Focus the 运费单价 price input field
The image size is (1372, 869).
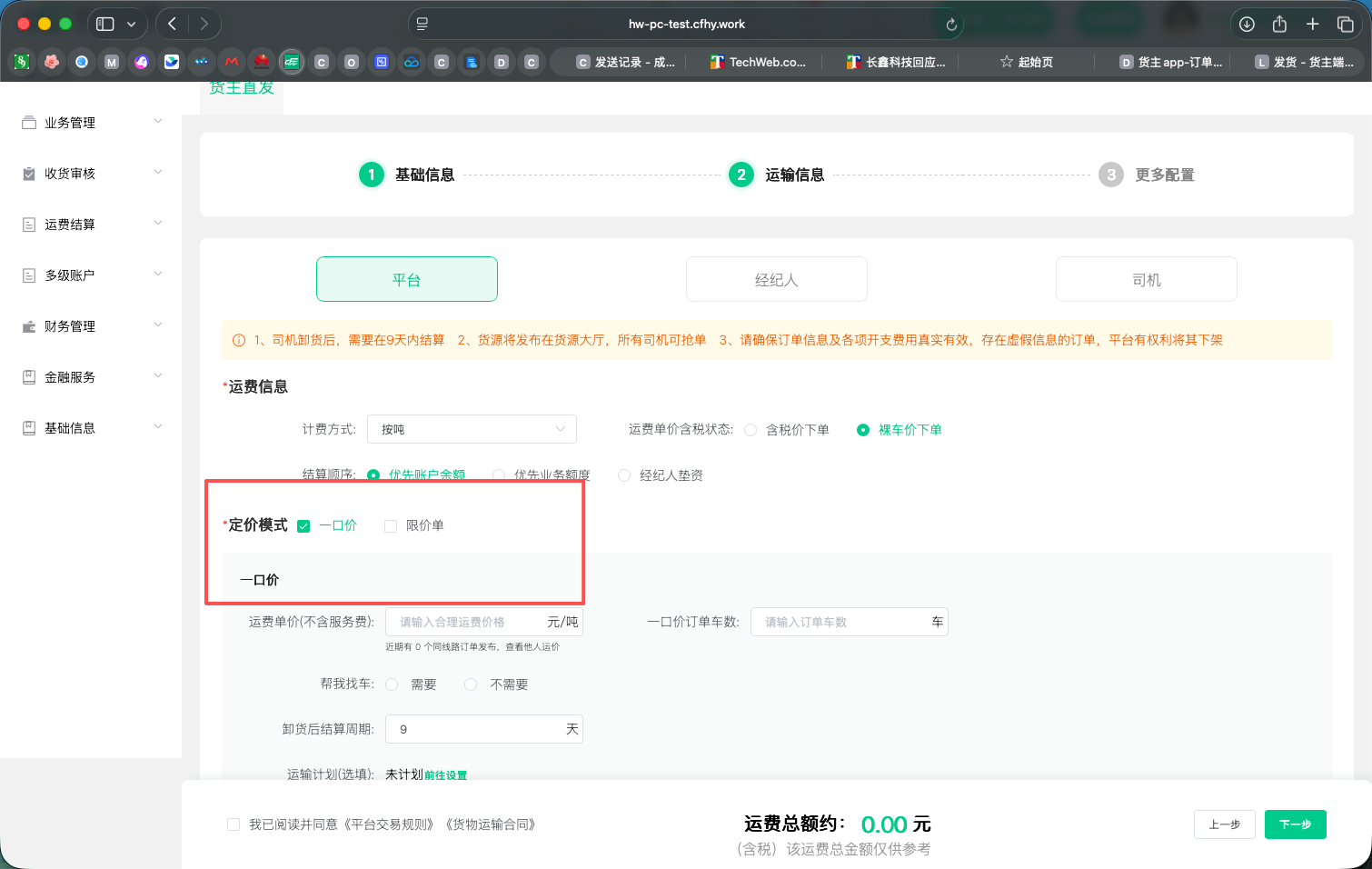(484, 622)
